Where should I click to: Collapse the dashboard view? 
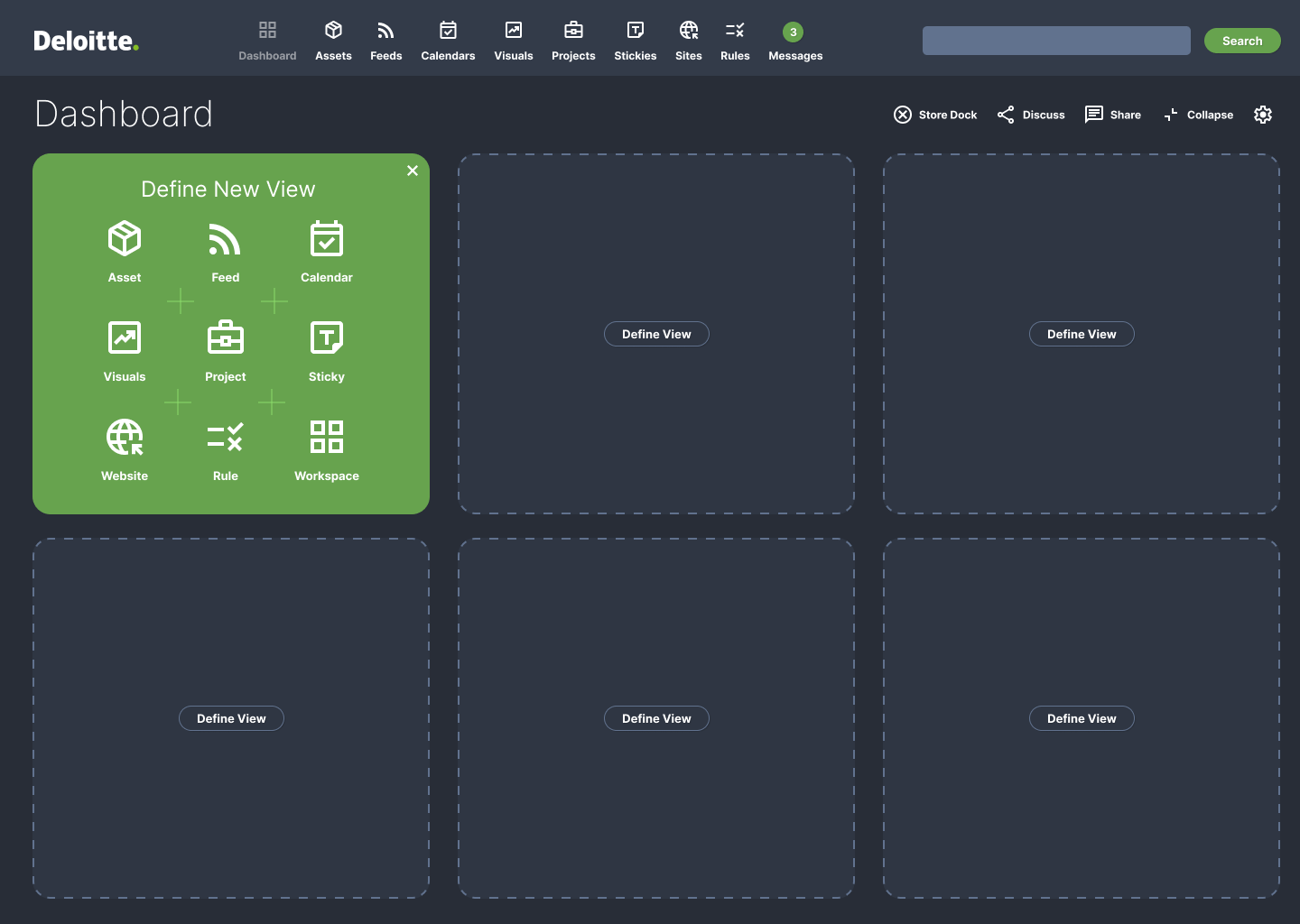click(x=1198, y=115)
